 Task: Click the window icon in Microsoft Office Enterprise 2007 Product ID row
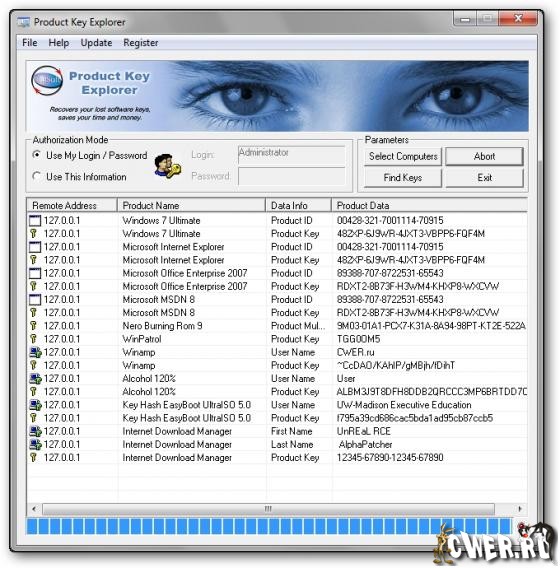[35, 273]
